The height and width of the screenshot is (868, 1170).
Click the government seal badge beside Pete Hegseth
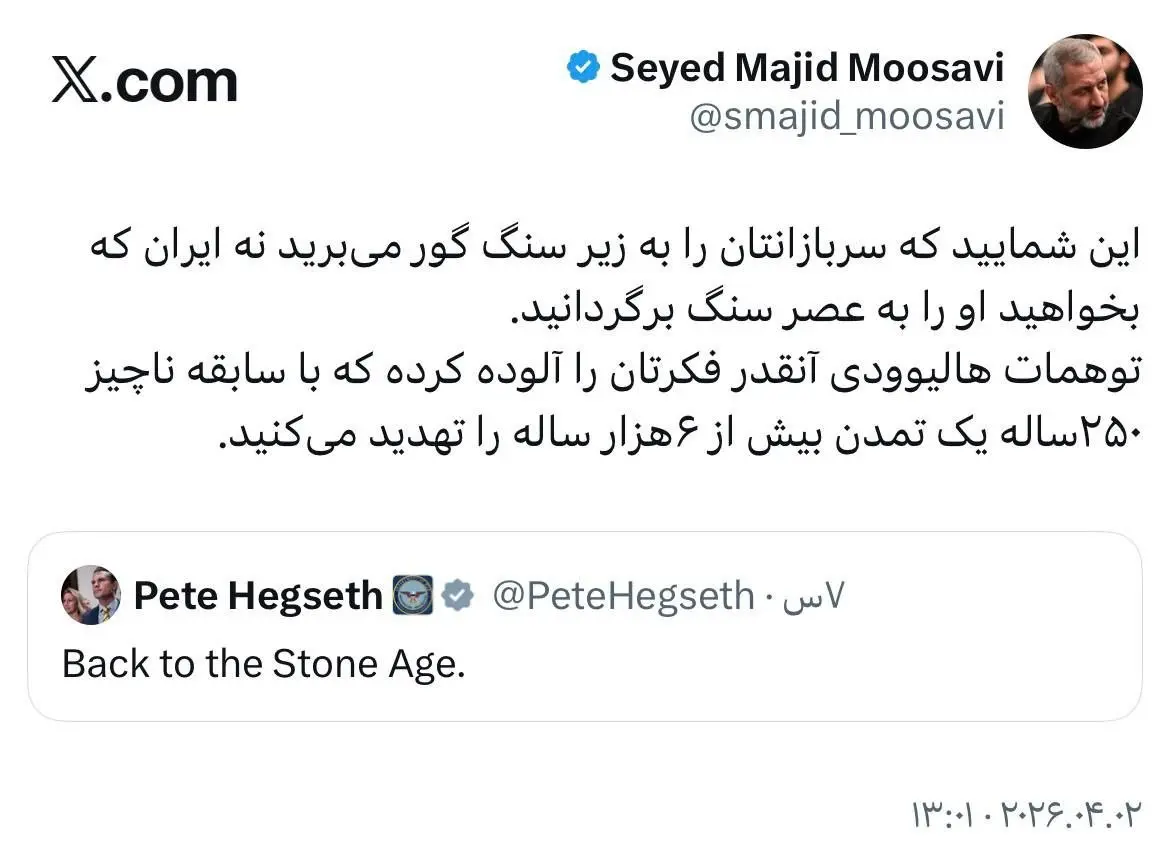pyautogui.click(x=412, y=596)
